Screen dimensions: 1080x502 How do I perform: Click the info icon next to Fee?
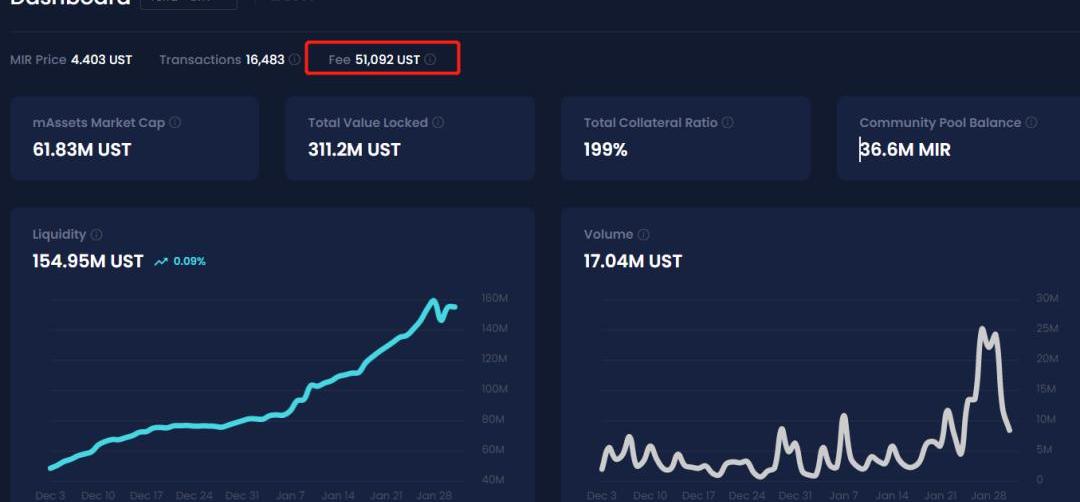430,60
